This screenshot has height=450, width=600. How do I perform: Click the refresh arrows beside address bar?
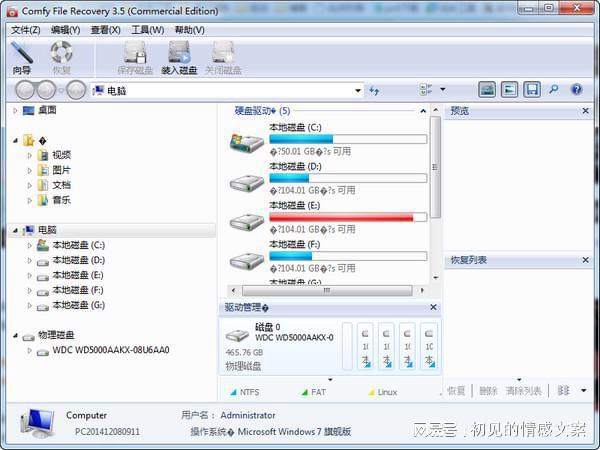[x=374, y=90]
